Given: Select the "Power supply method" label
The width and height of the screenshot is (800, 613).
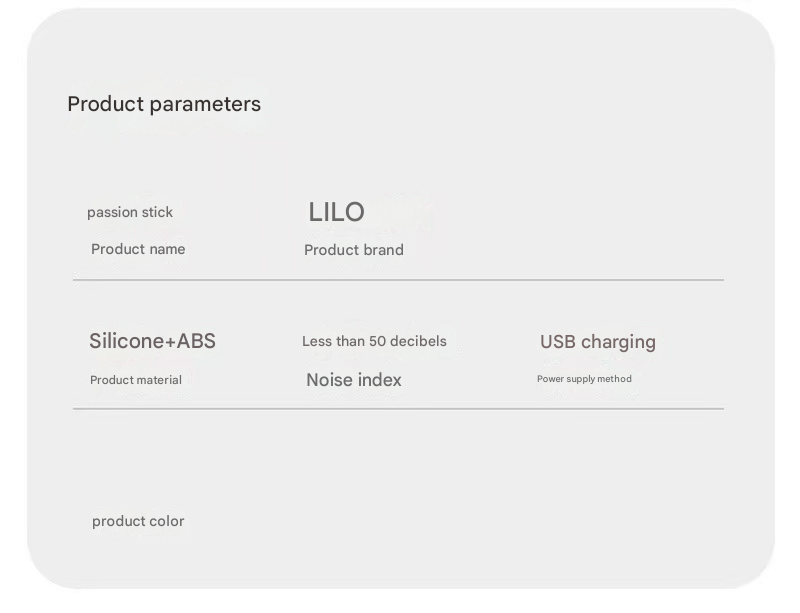Looking at the screenshot, I should coord(584,379).
